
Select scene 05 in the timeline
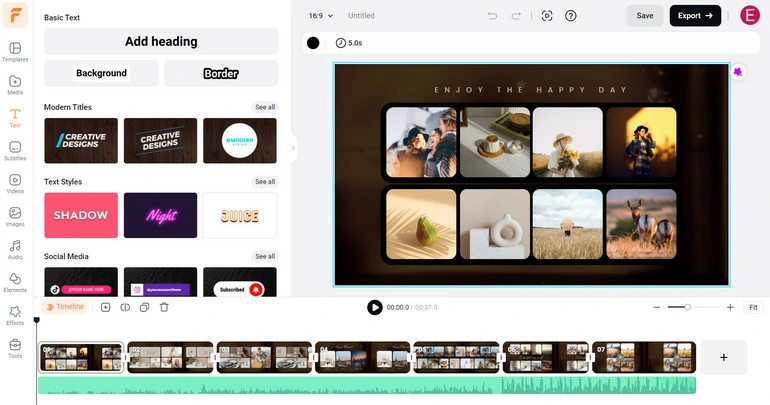(456, 357)
